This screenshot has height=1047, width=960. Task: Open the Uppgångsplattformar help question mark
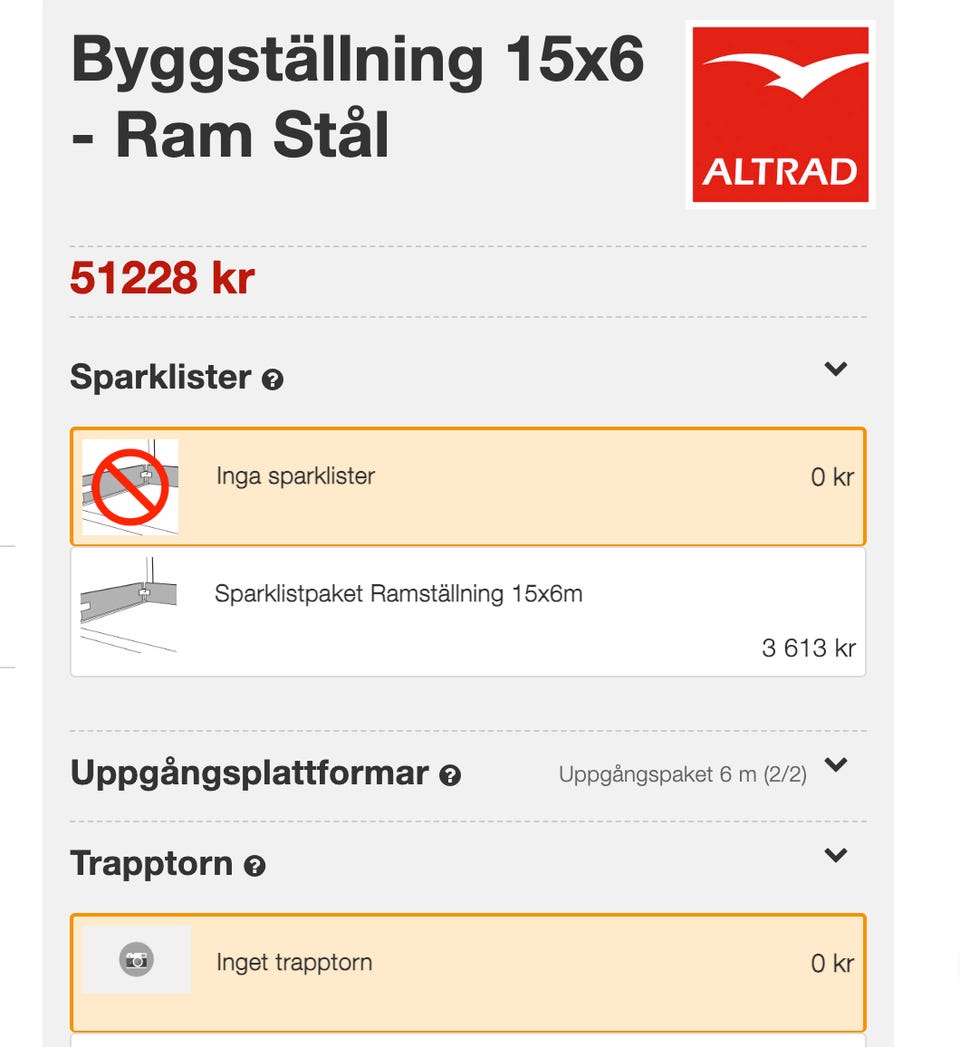tap(450, 776)
